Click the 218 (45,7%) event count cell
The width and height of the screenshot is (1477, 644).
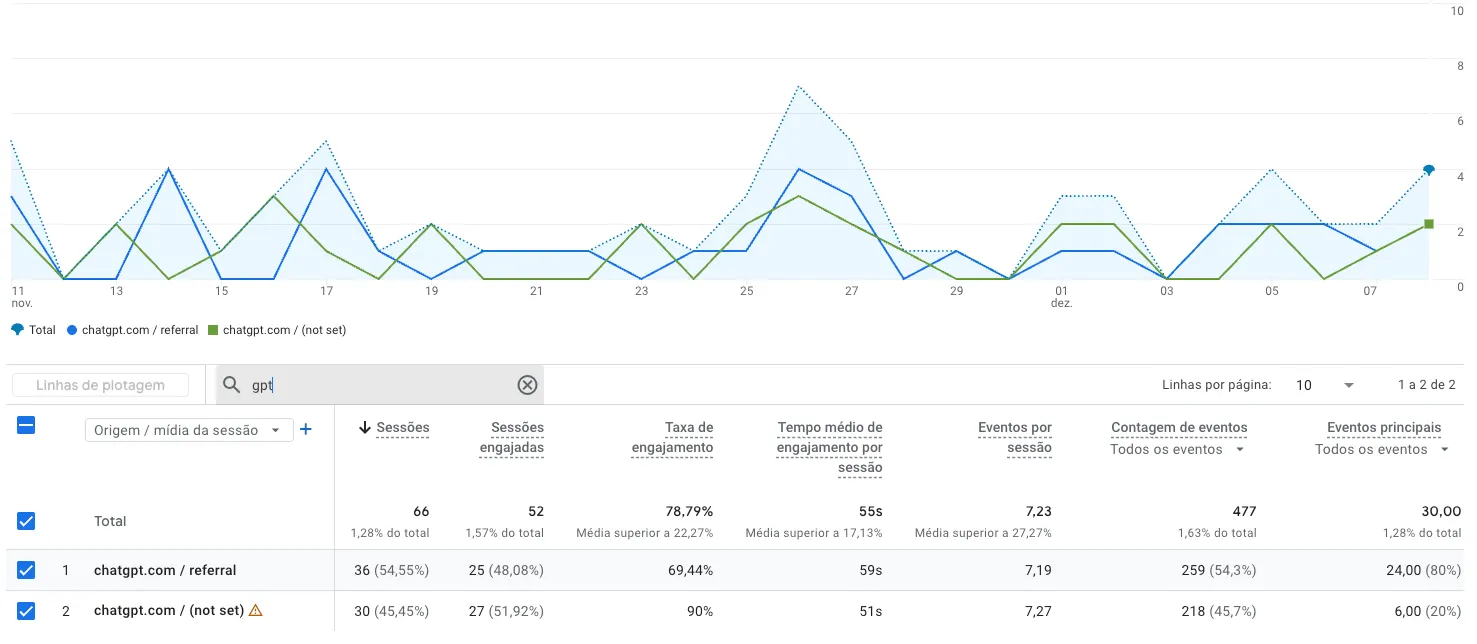coord(1218,611)
